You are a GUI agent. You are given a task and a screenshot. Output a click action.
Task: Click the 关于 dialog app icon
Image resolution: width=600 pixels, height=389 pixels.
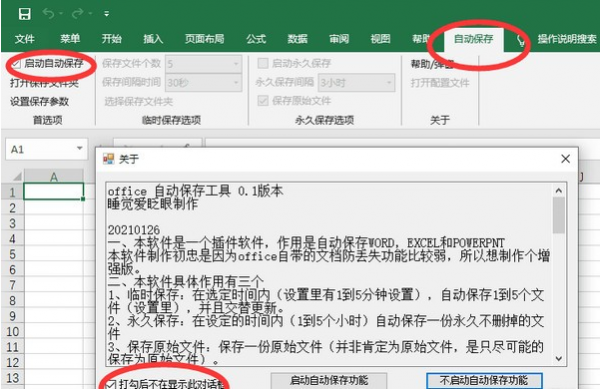pyautogui.click(x=109, y=159)
